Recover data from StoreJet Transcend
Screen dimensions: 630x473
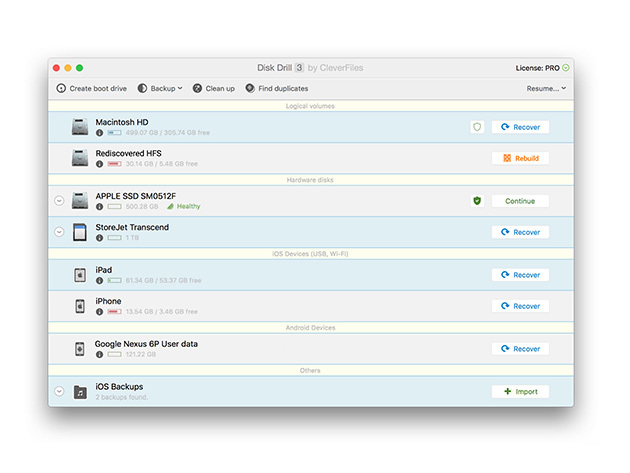[520, 232]
